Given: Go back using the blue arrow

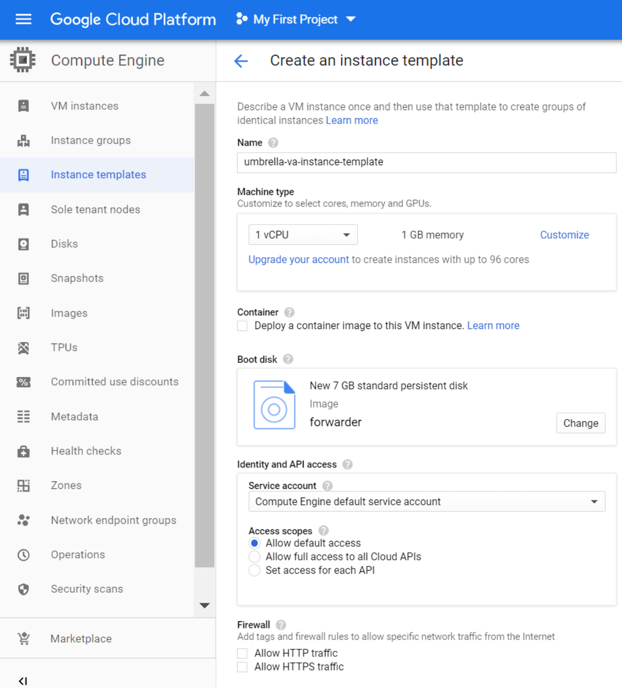Looking at the screenshot, I should click(241, 61).
